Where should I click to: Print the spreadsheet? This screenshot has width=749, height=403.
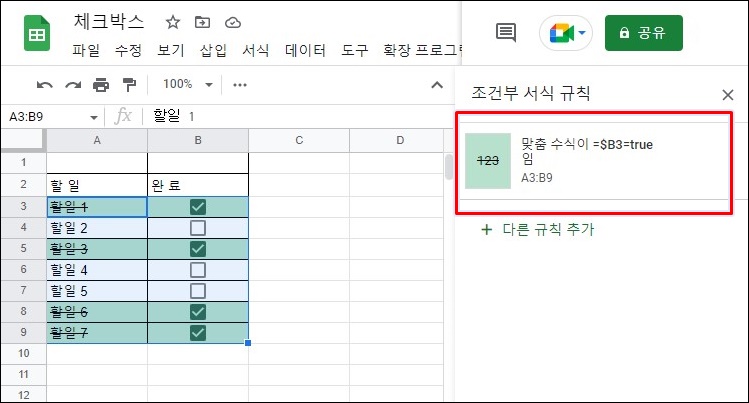click(101, 85)
